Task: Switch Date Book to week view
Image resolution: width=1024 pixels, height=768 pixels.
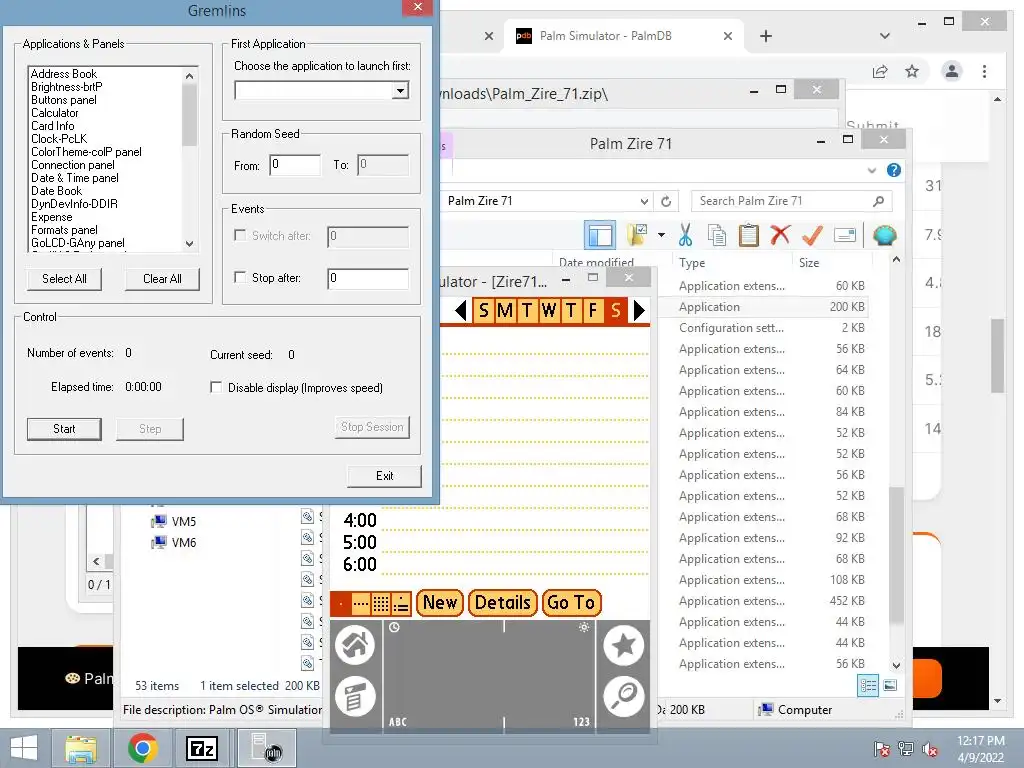Action: point(361,603)
